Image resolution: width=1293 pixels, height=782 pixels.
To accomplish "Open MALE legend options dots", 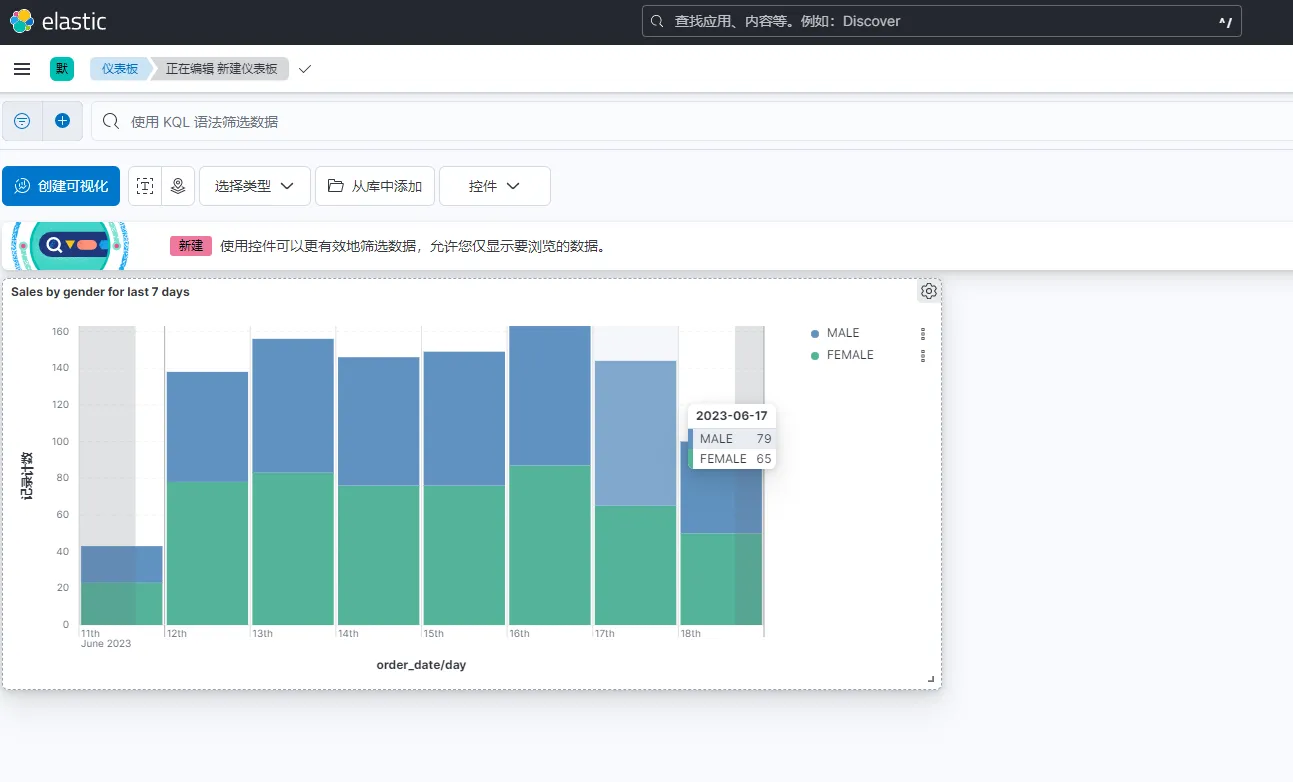I will [923, 333].
